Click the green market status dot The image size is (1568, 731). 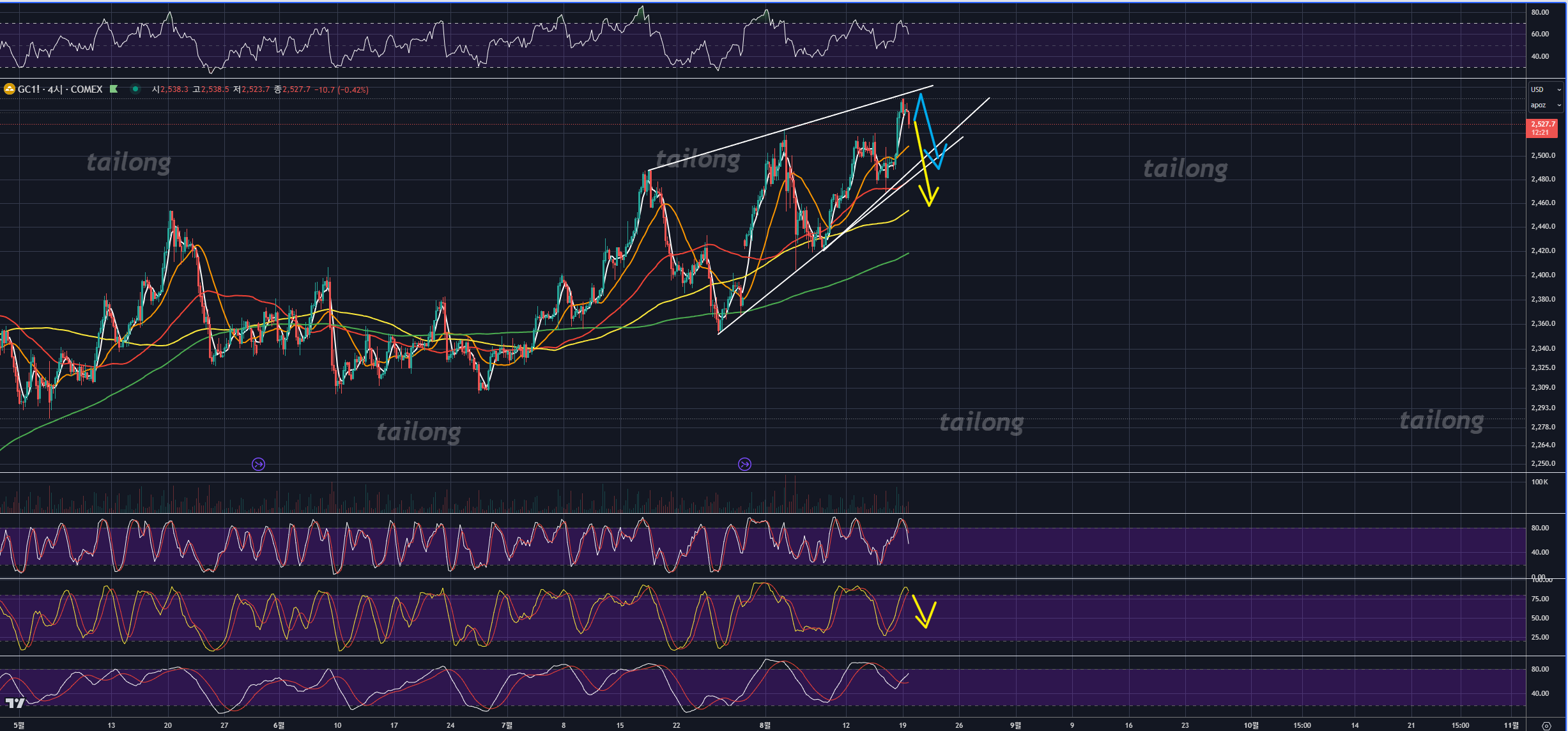pyautogui.click(x=135, y=89)
